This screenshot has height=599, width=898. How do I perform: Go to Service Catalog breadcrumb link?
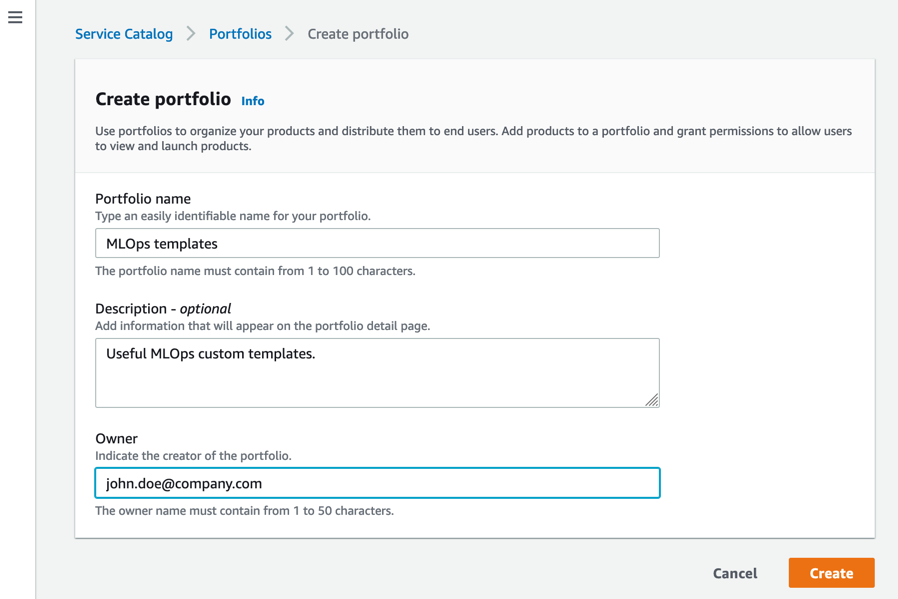click(124, 34)
